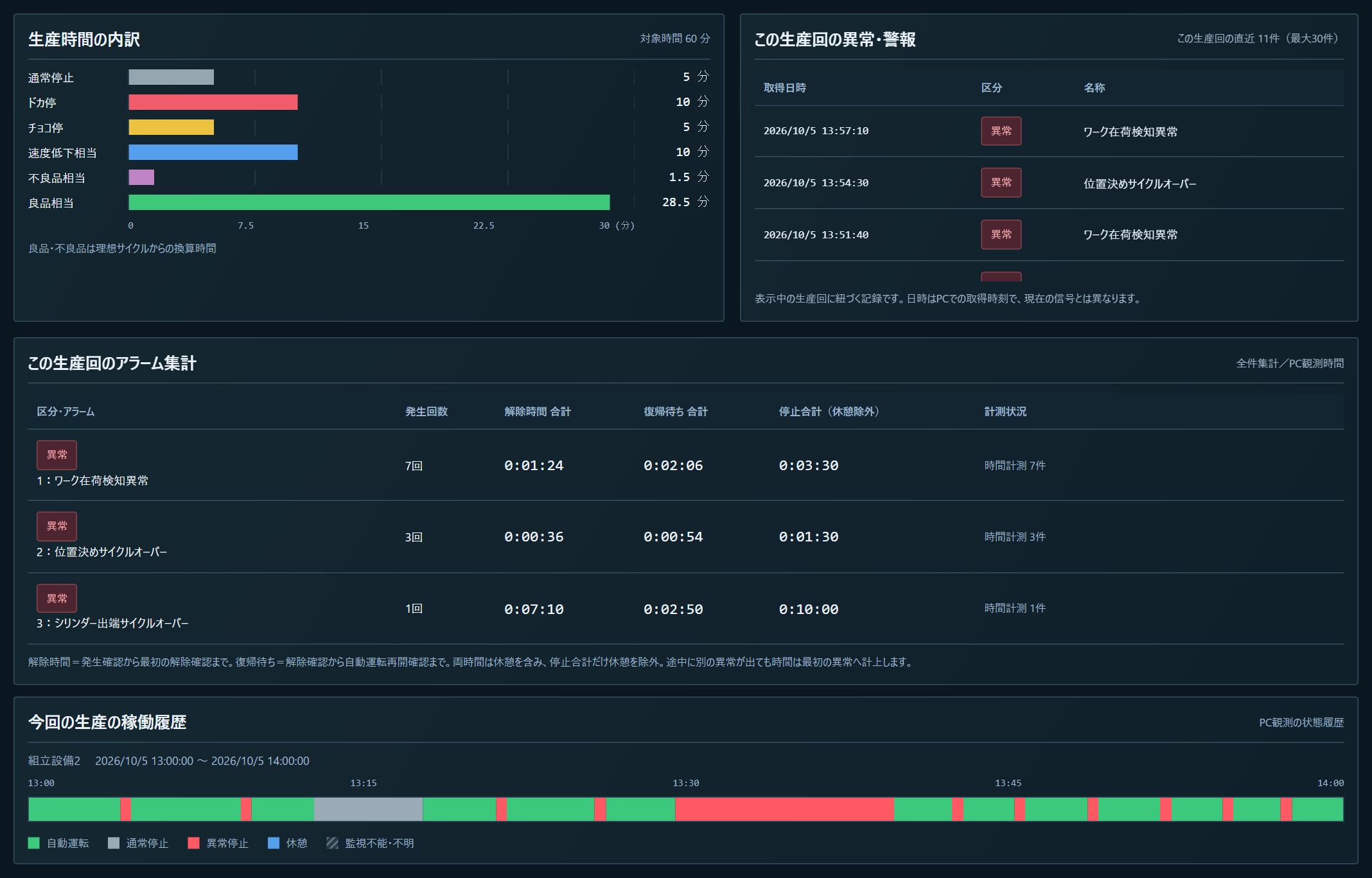Click the 対象時間 60 分 label
The image size is (1372, 878).
(x=674, y=39)
